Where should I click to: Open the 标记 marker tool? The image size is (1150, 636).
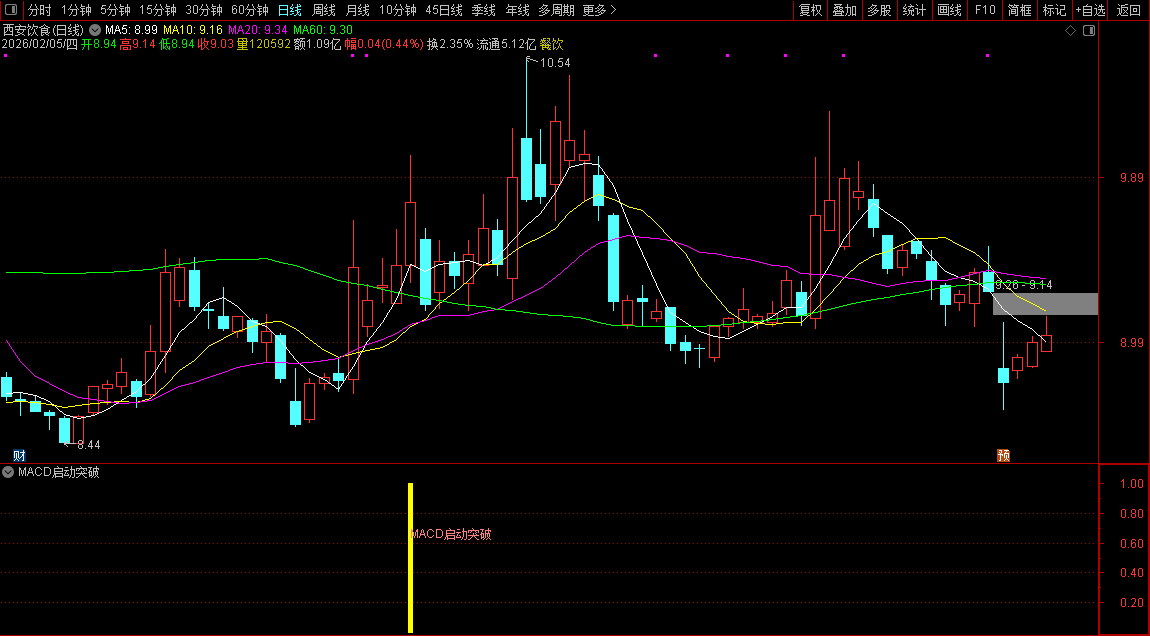[x=1054, y=10]
